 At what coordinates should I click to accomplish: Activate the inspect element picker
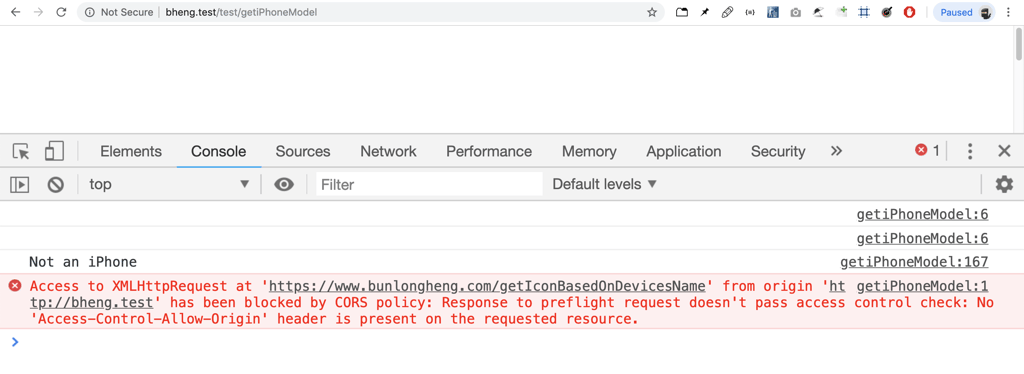tap(21, 151)
